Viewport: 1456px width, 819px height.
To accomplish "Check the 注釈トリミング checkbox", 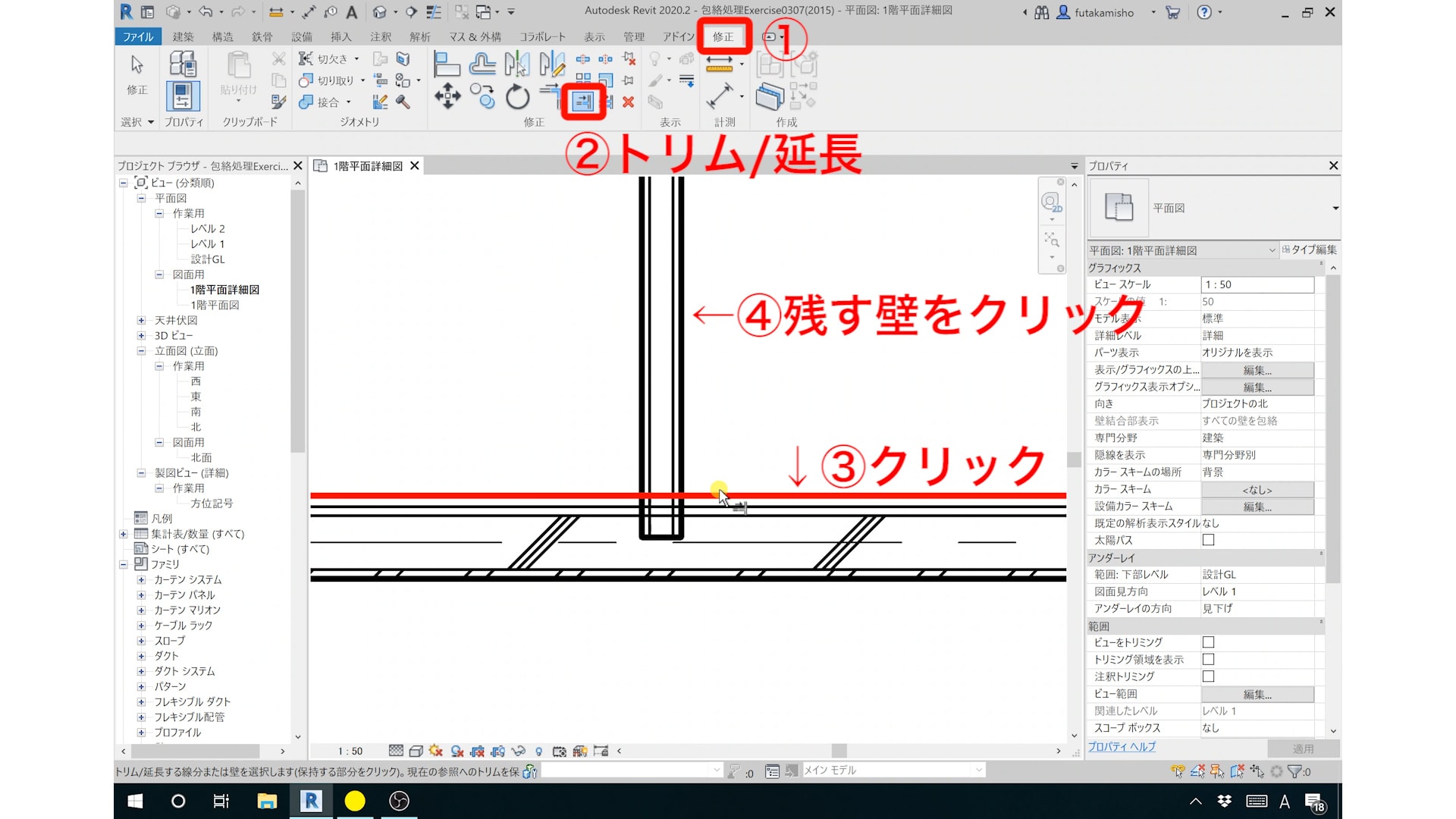I will point(1208,676).
